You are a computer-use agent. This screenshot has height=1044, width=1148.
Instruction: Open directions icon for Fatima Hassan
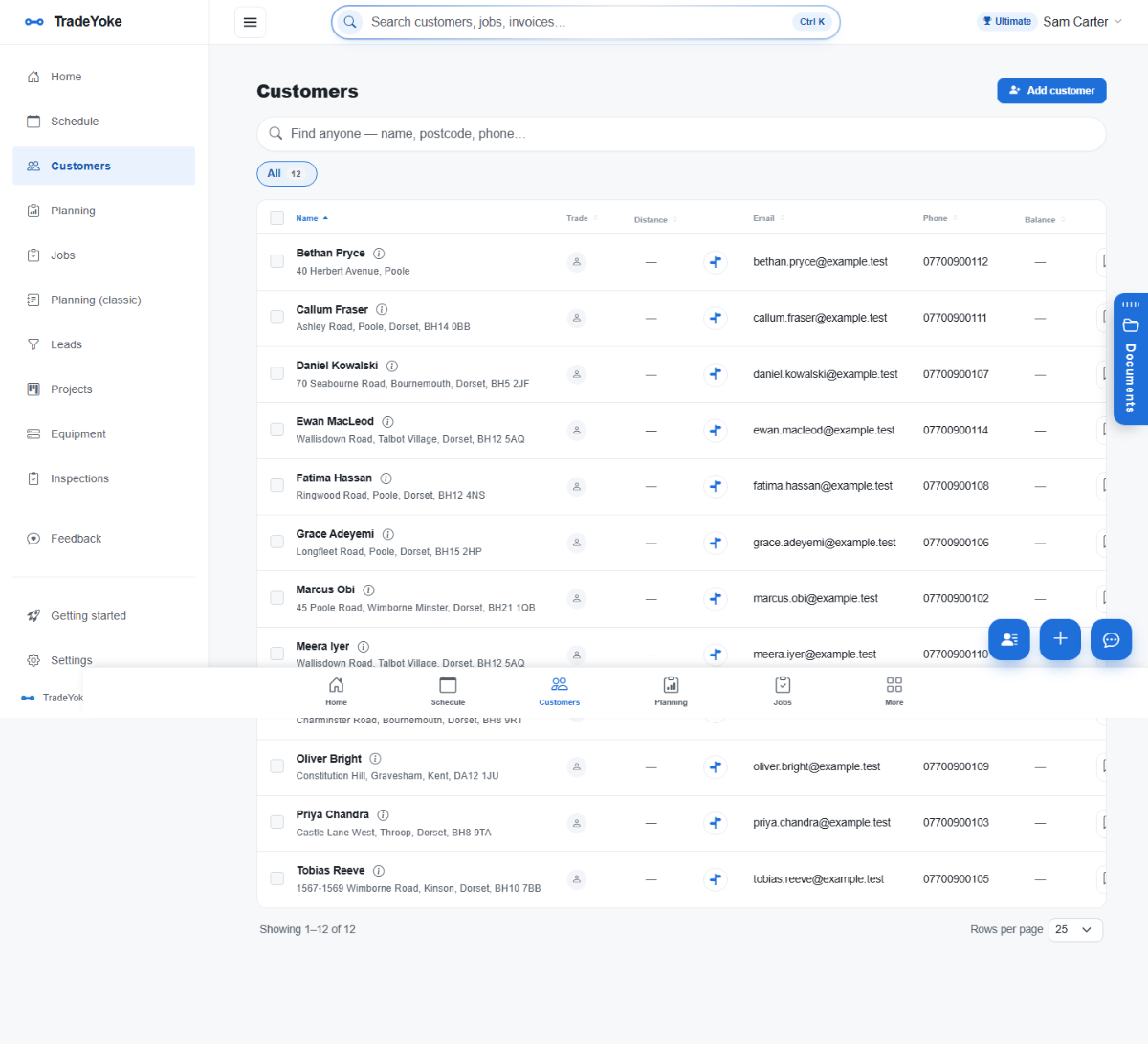(x=716, y=486)
